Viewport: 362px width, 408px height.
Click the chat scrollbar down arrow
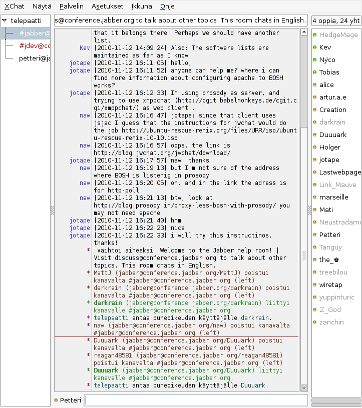[303, 388]
